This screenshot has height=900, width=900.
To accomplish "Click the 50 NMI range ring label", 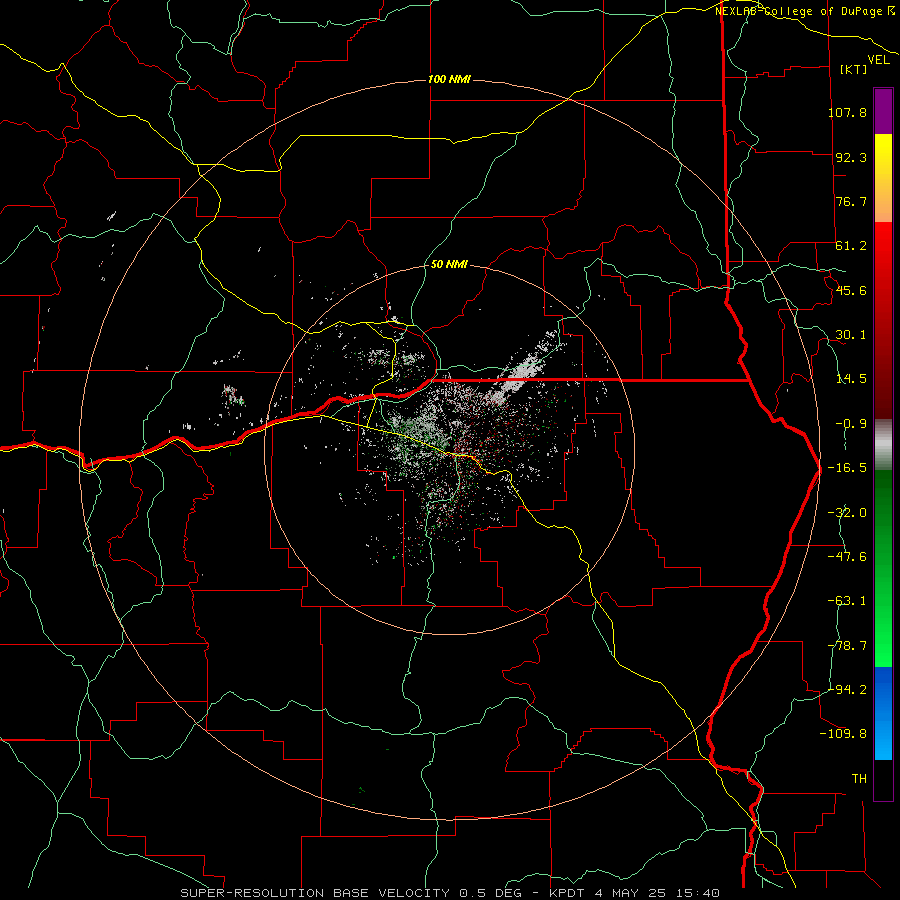I will pos(449,265).
